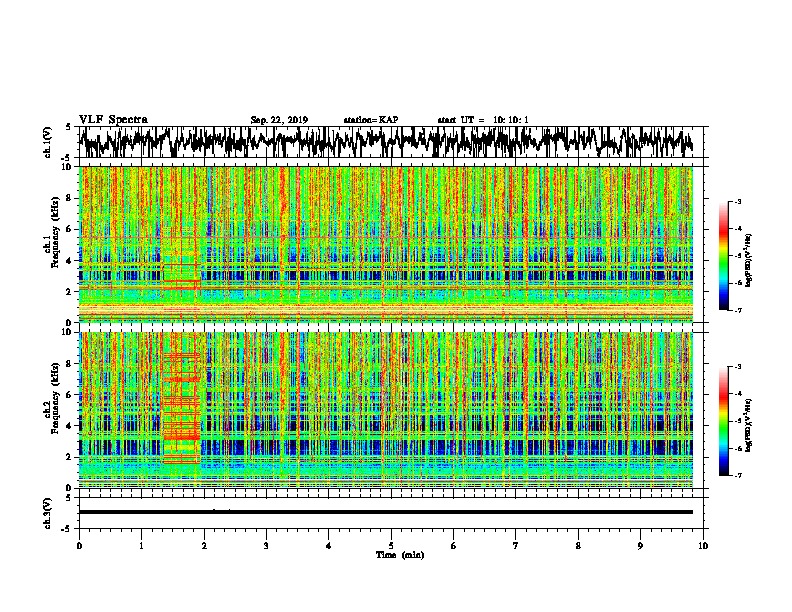Click the ch.2 spectrogram 2 kHz tick label
This screenshot has width=792, height=612.
[69, 457]
